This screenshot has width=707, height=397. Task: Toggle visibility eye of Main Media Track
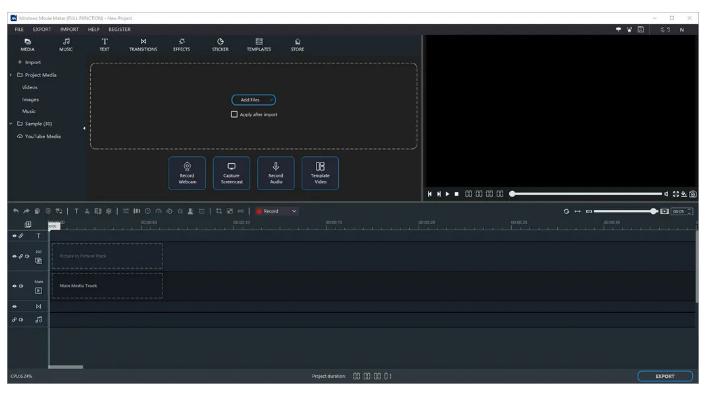[x=14, y=286]
